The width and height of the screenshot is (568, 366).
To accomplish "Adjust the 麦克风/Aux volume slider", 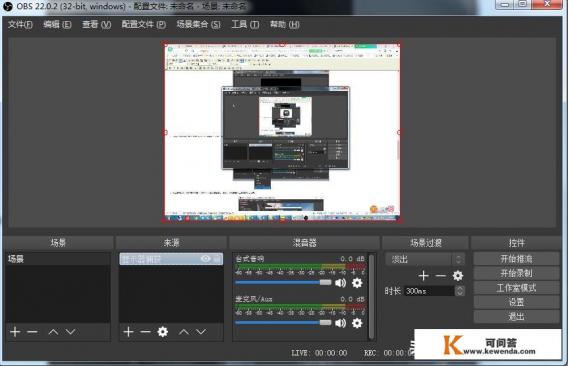I will [x=283, y=323].
